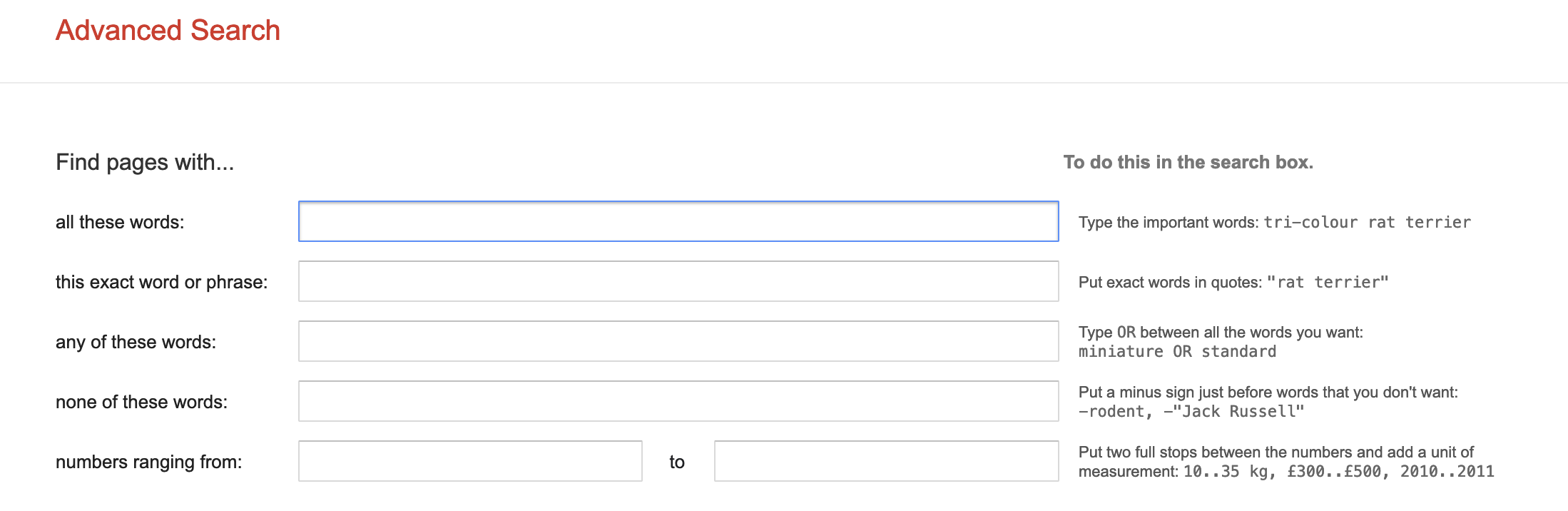
Task: Click the 'tri-colour rat terrier' example text
Action: click(1367, 222)
